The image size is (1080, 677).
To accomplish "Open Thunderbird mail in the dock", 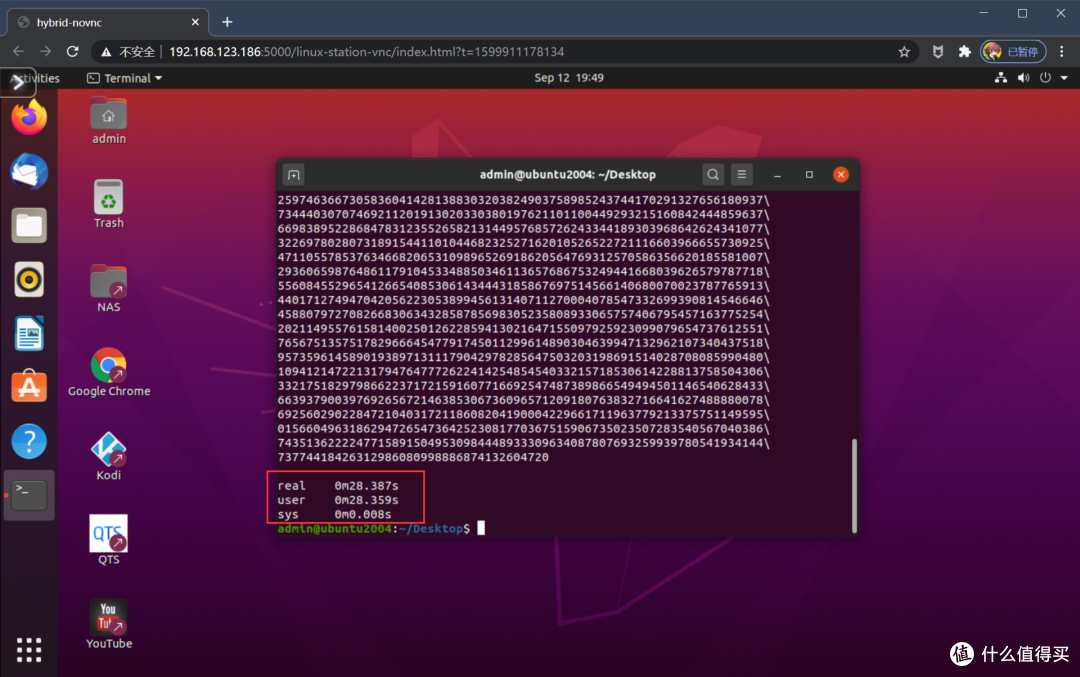I will 29,171.
